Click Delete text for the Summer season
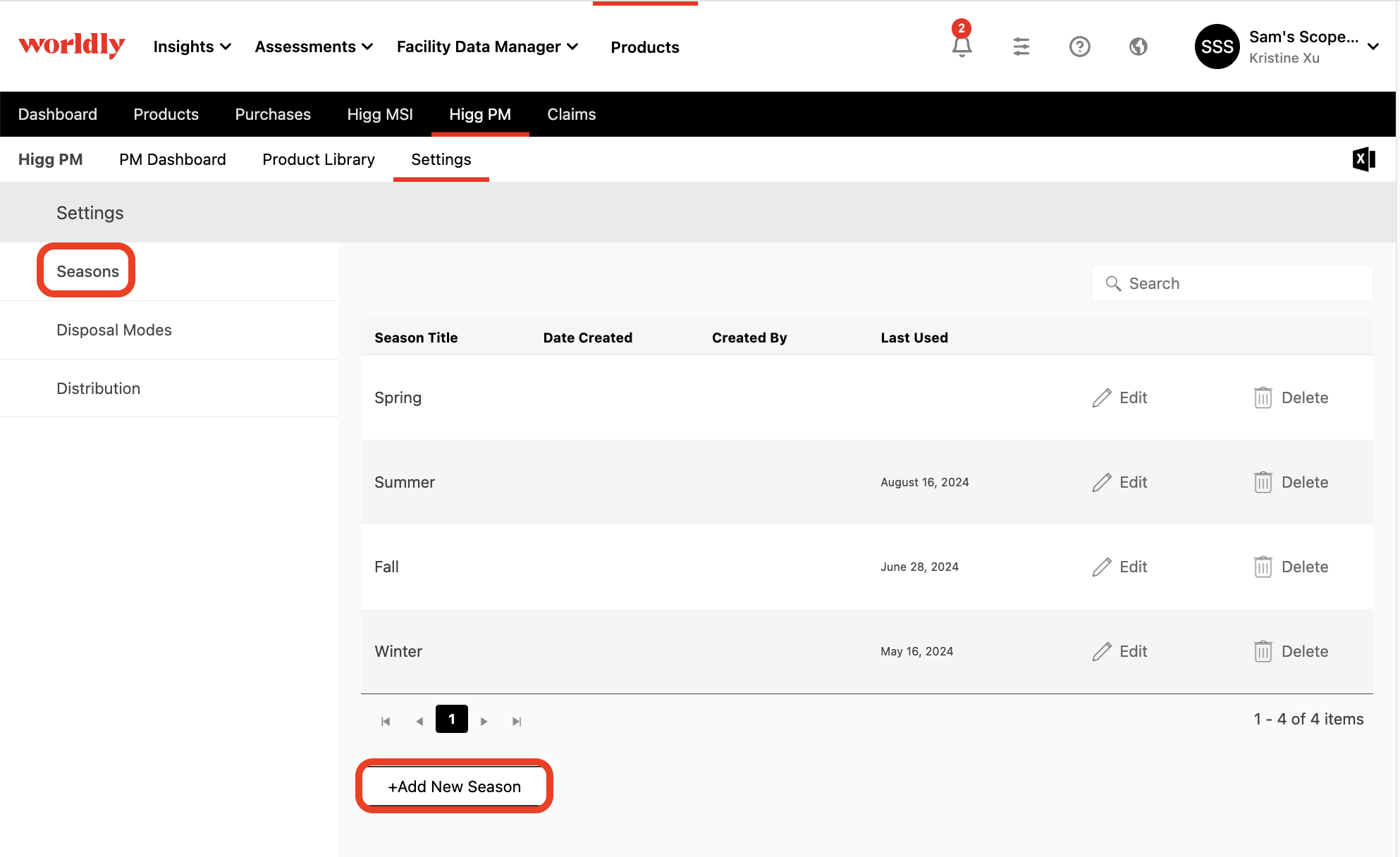The image size is (1400, 857). point(1305,482)
